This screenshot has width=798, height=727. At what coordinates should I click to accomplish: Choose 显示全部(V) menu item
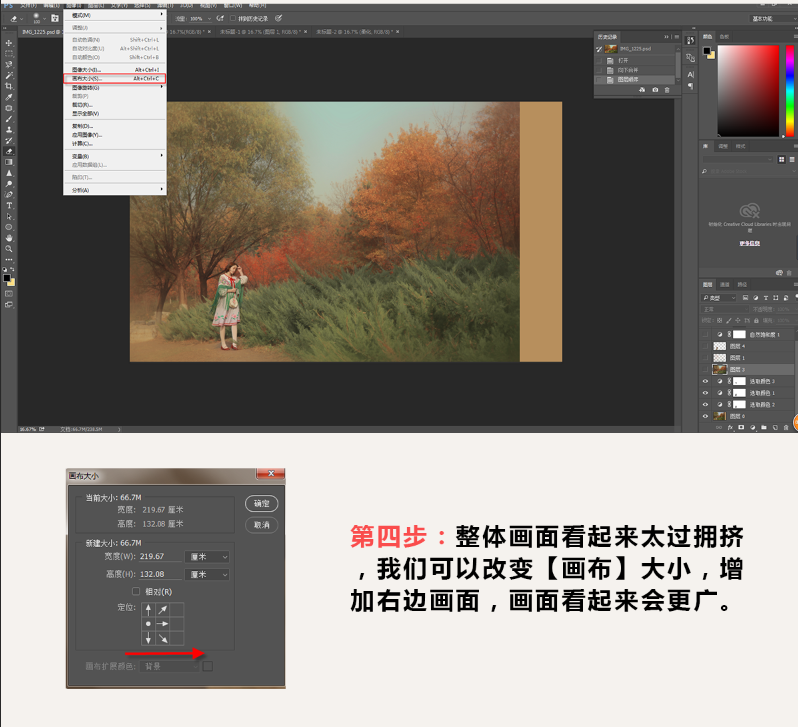point(115,113)
